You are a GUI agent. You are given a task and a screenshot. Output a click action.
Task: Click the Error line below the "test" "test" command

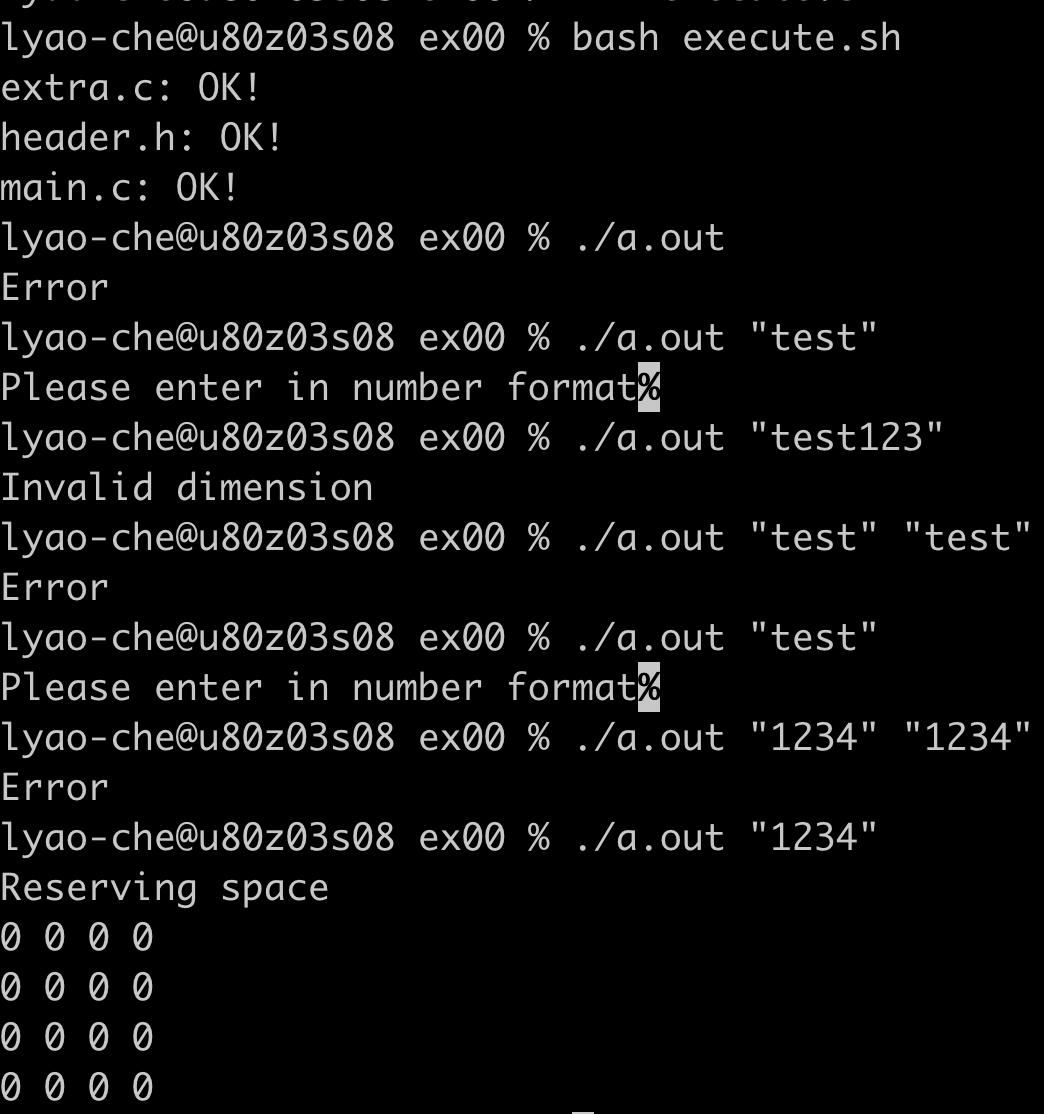tap(54, 588)
